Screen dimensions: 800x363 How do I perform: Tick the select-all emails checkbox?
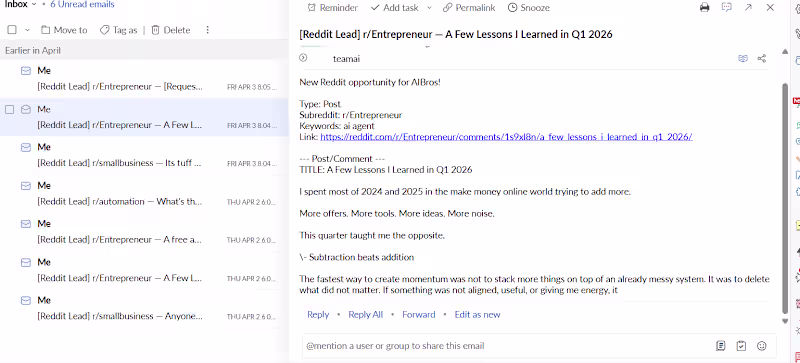[12, 30]
